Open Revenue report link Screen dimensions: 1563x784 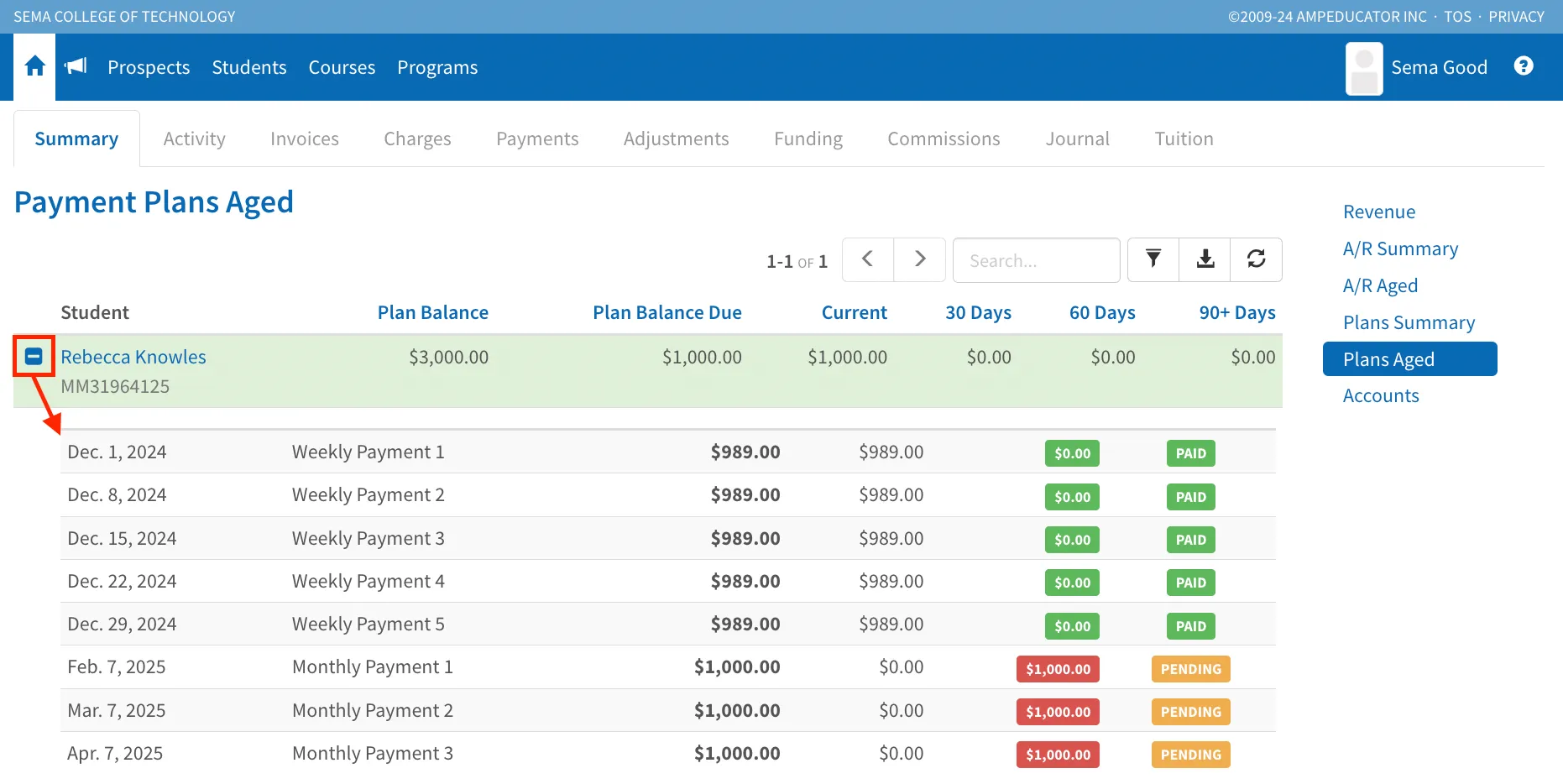(x=1379, y=212)
